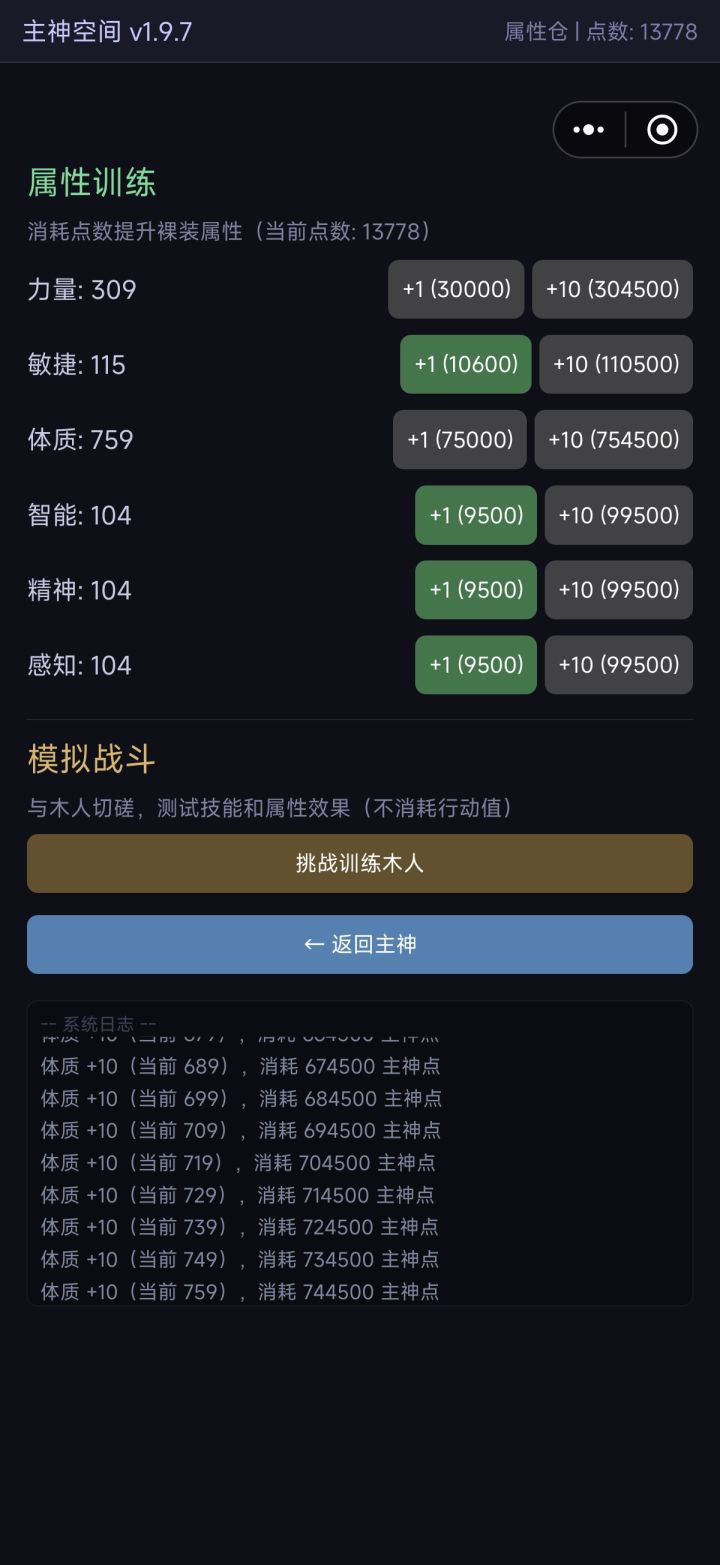Click the 系统日志 log panel
The width and height of the screenshot is (720, 1565).
(x=360, y=1152)
